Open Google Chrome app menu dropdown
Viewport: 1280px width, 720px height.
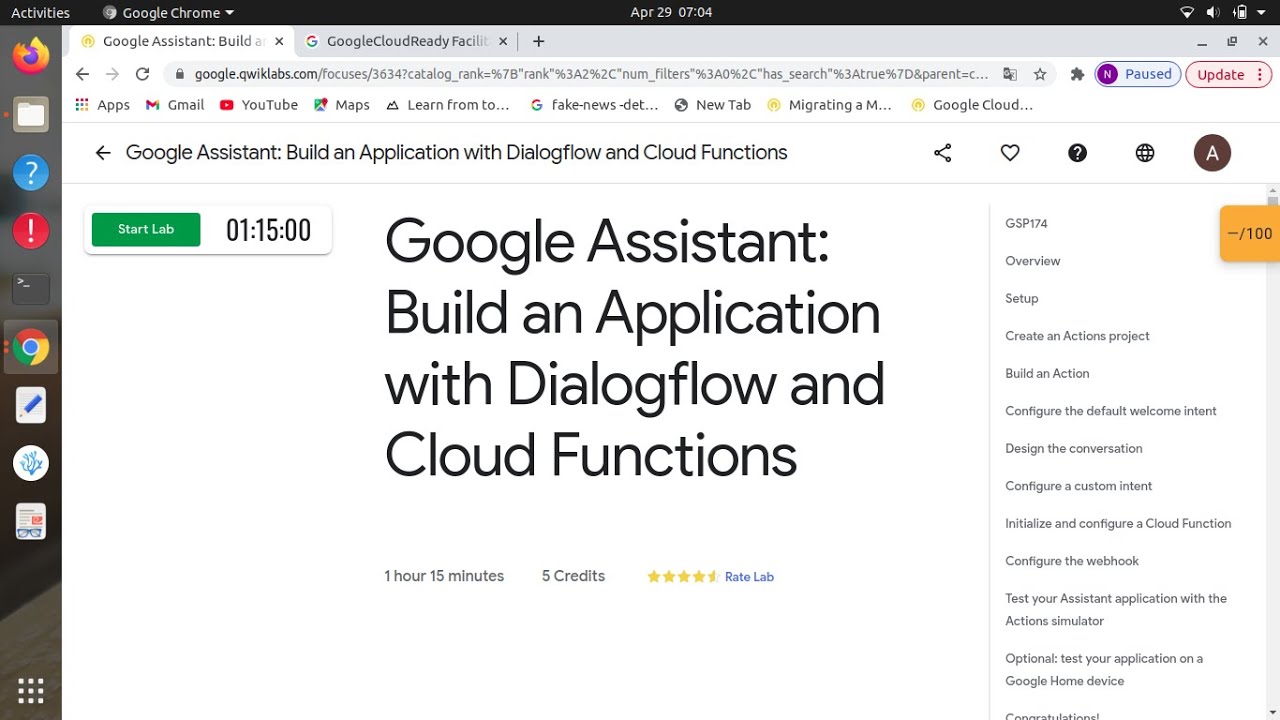pyautogui.click(x=168, y=13)
